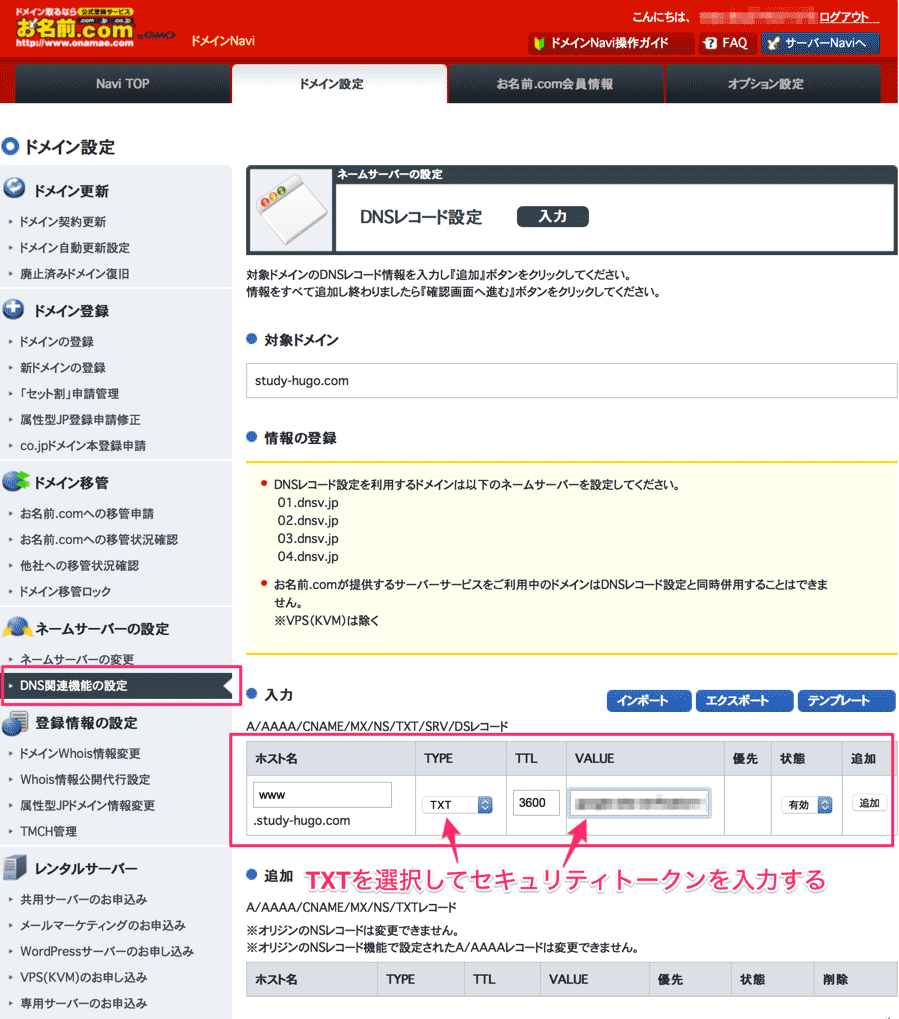The image size is (899, 1019).
Task: Switch to the Navi TOP tab
Action: pos(122,84)
